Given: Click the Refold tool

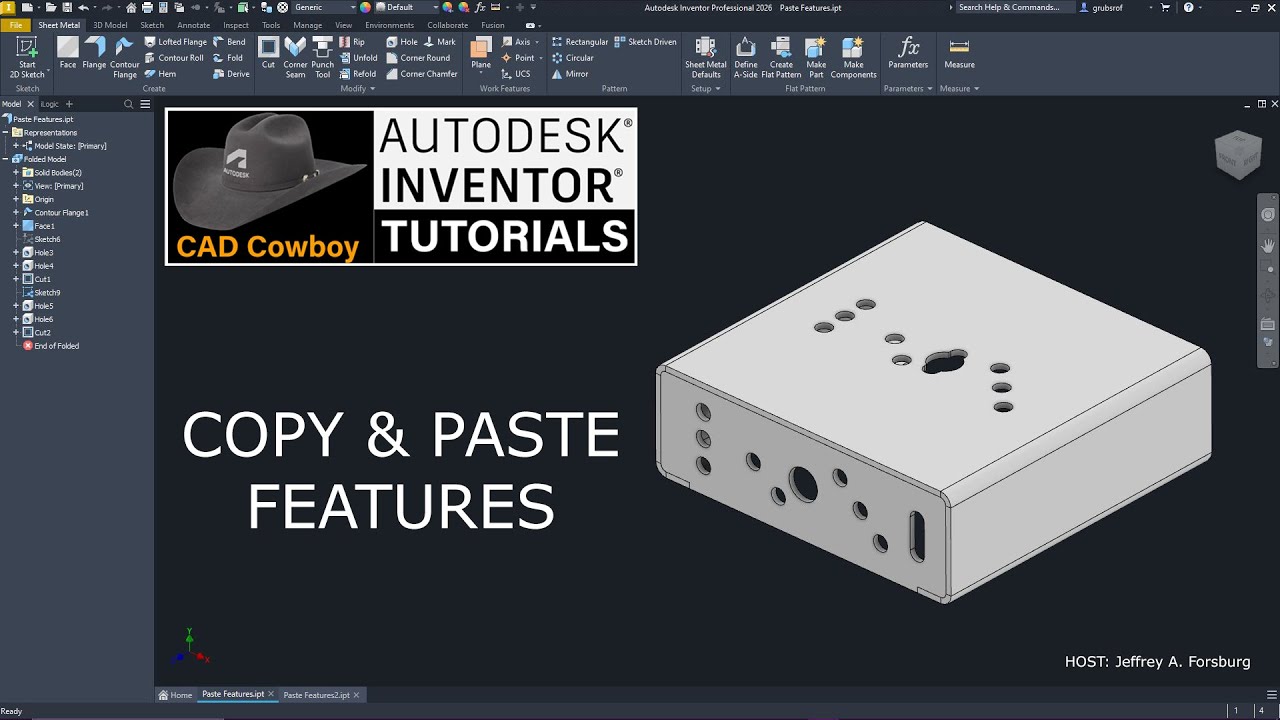Looking at the screenshot, I should (x=358, y=74).
